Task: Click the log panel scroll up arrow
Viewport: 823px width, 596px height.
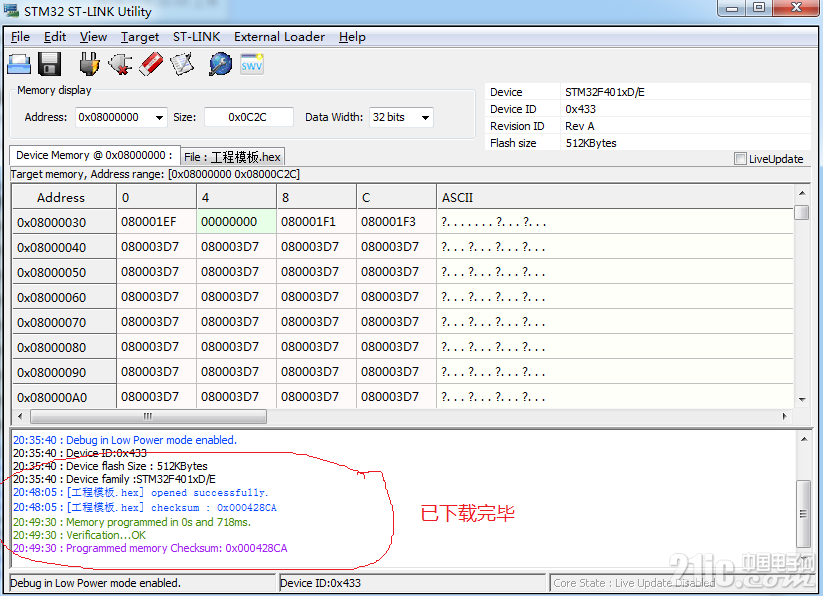Action: point(804,439)
